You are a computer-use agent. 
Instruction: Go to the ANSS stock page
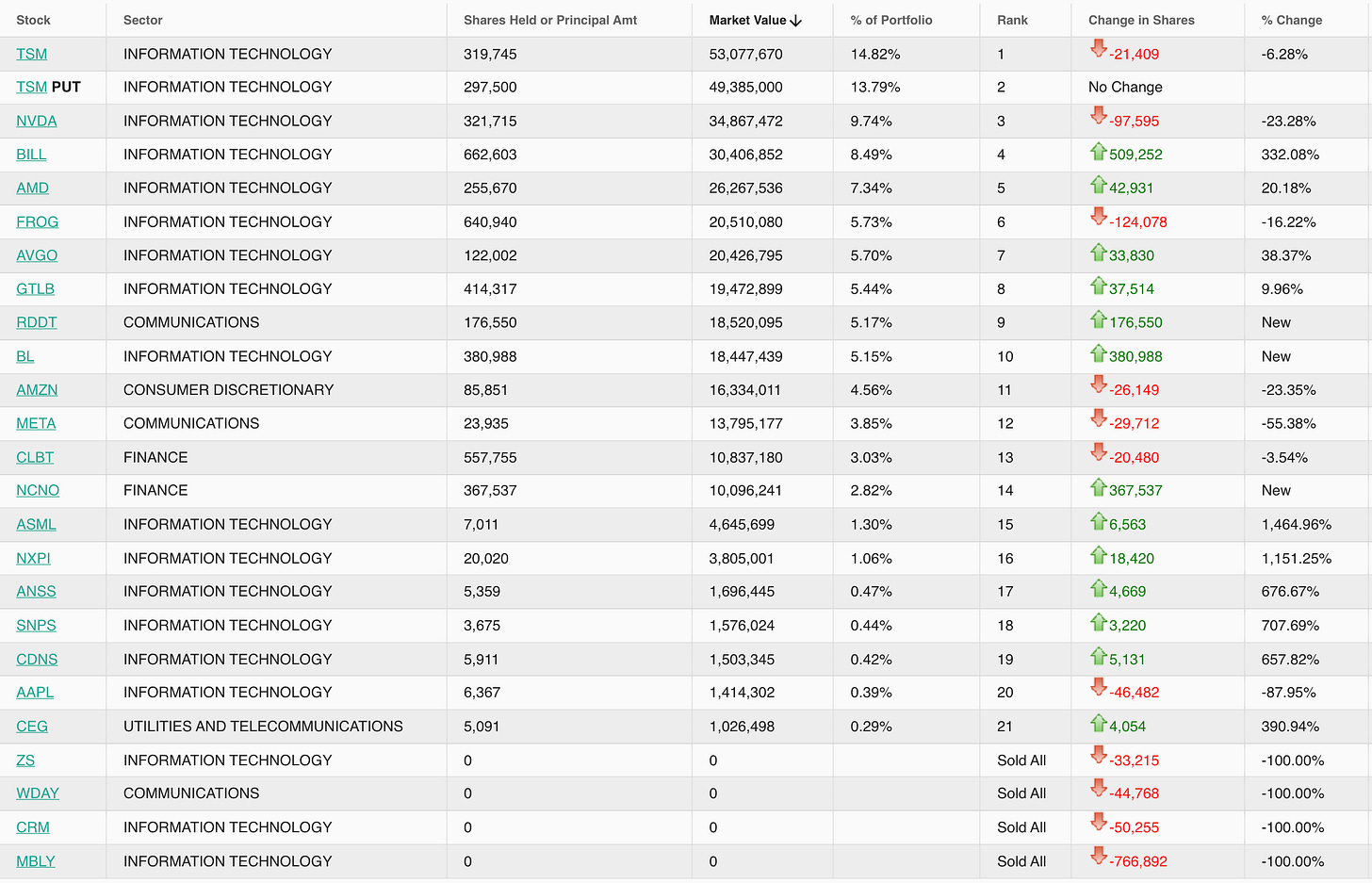[36, 591]
